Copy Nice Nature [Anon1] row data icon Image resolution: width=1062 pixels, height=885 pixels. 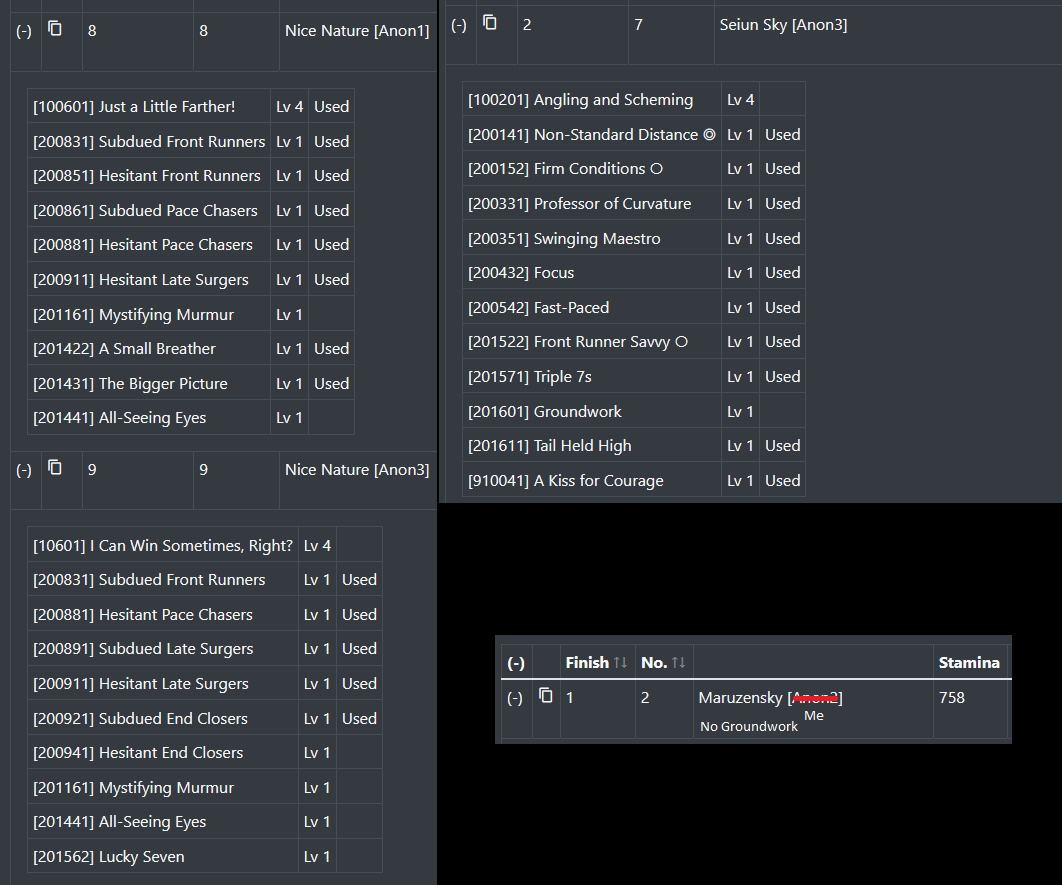coord(55,28)
